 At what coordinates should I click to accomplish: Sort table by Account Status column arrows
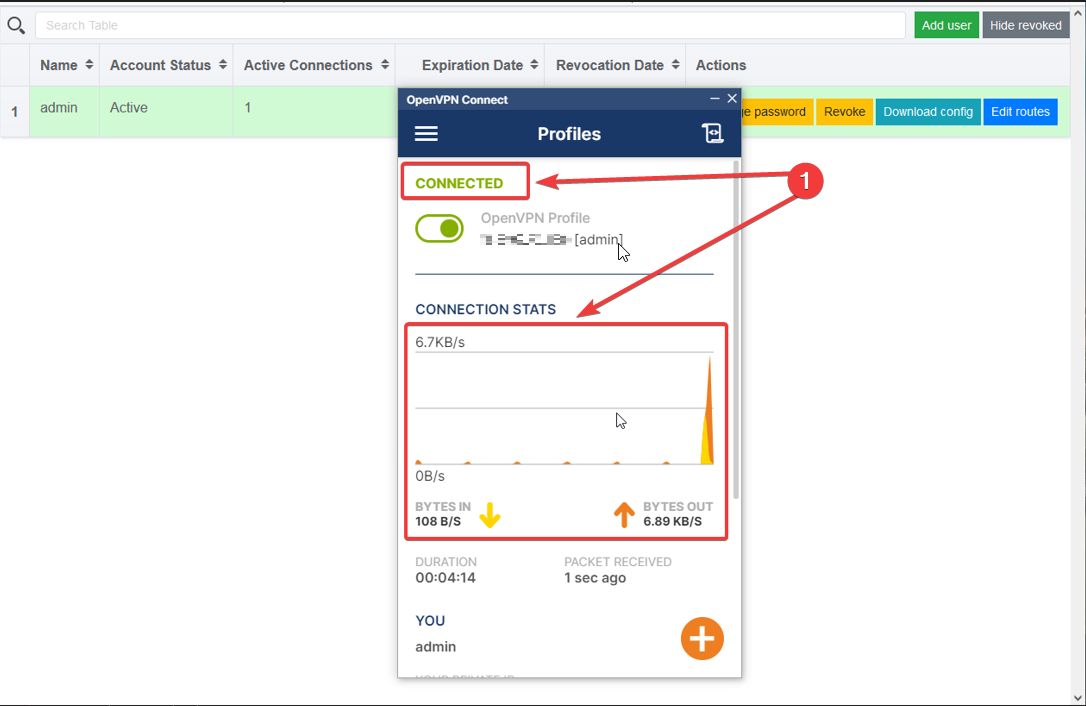(x=222, y=64)
